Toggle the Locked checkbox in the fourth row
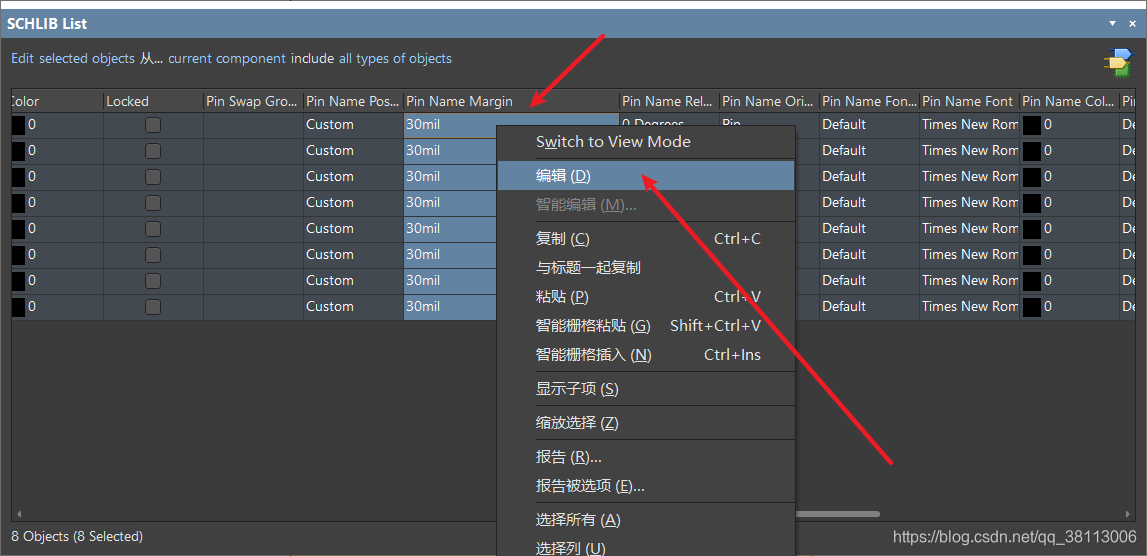 pyautogui.click(x=153, y=203)
